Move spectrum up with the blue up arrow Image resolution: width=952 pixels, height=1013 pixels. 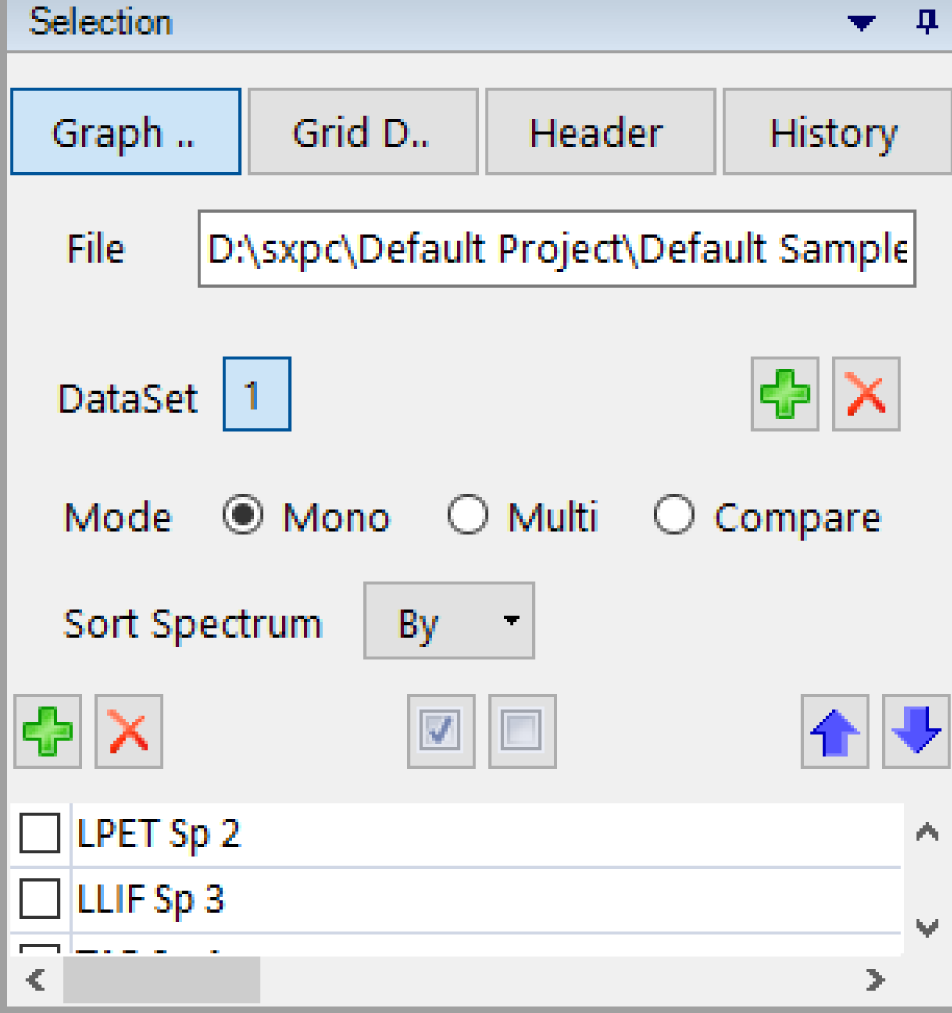coord(834,731)
